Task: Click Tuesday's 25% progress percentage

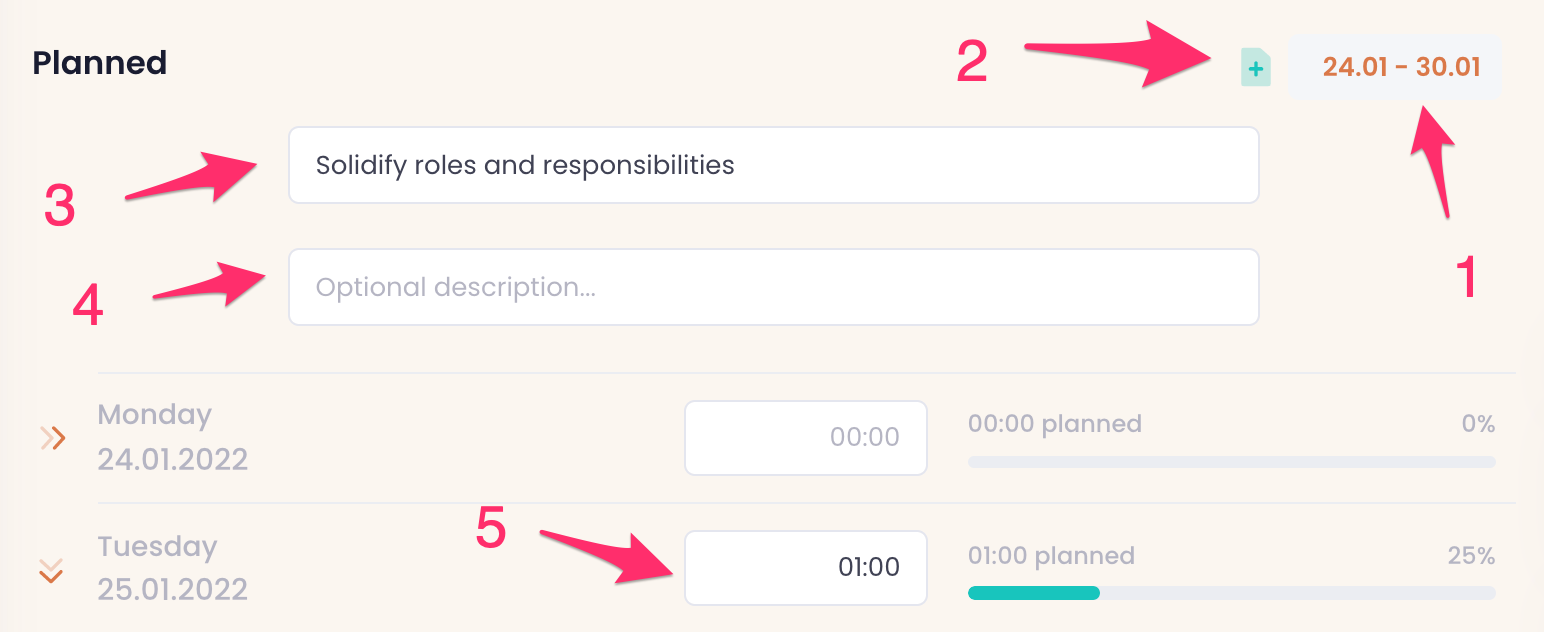Action: [x=1471, y=555]
